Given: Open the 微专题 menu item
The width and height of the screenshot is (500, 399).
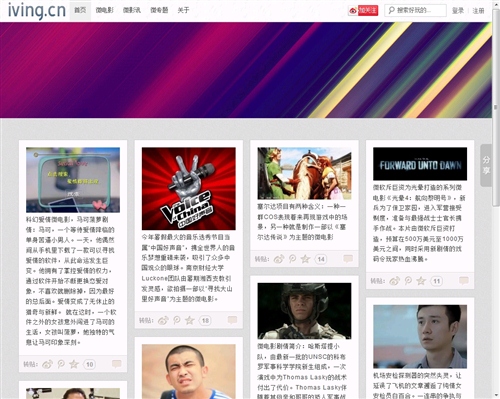Looking at the screenshot, I should tap(159, 10).
